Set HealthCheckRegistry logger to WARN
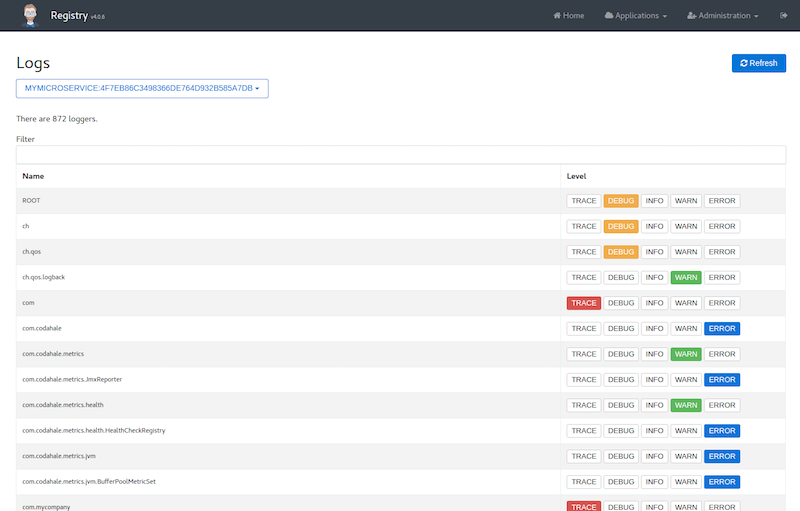 pyautogui.click(x=685, y=431)
